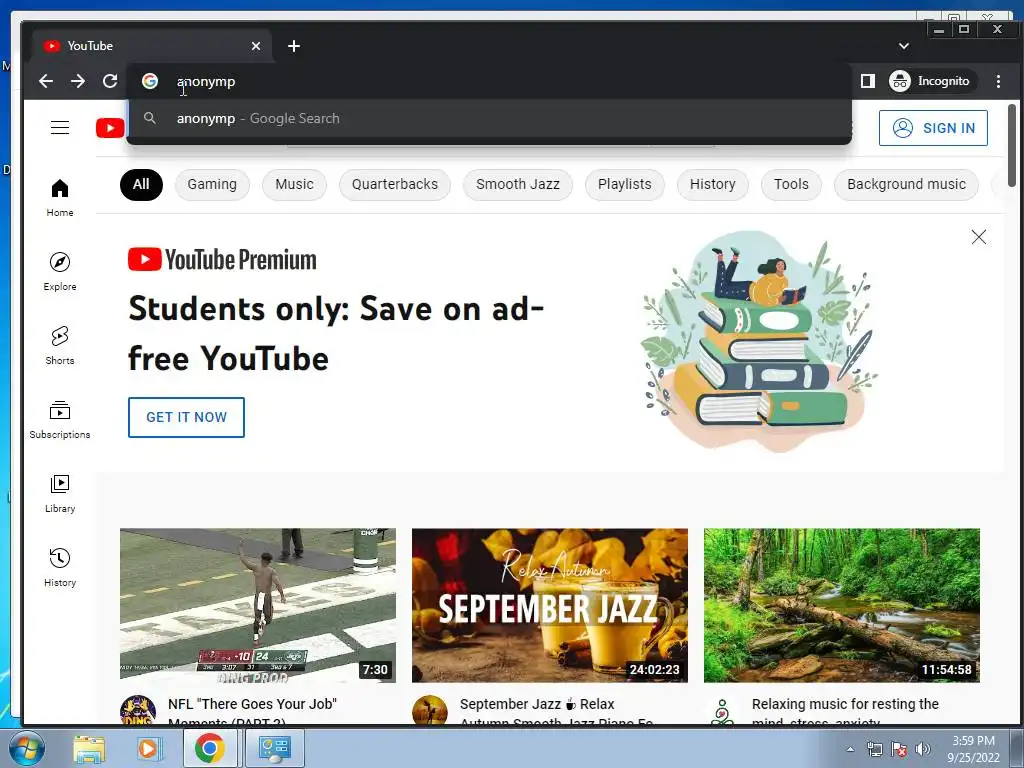The height and width of the screenshot is (768, 1024).
Task: Click the Action Center flag tray icon
Action: pyautogui.click(x=899, y=749)
